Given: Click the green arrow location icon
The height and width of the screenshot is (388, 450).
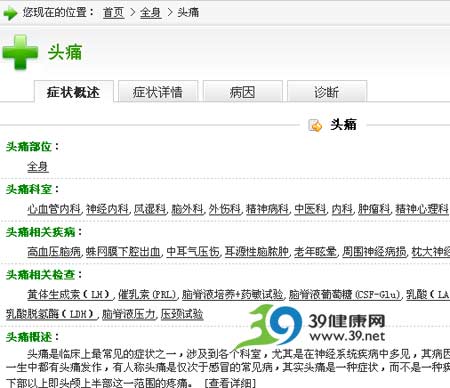Looking at the screenshot, I should coord(10,13).
